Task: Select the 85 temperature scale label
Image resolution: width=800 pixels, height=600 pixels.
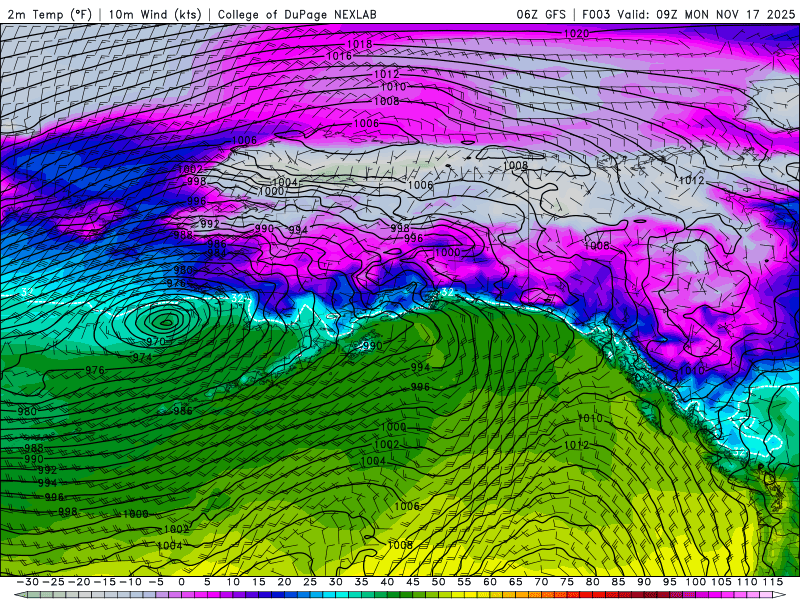Action: click(x=618, y=582)
